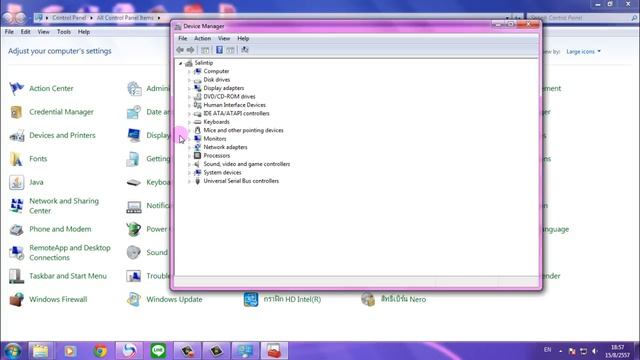Click the EN language indicator

[547, 350]
